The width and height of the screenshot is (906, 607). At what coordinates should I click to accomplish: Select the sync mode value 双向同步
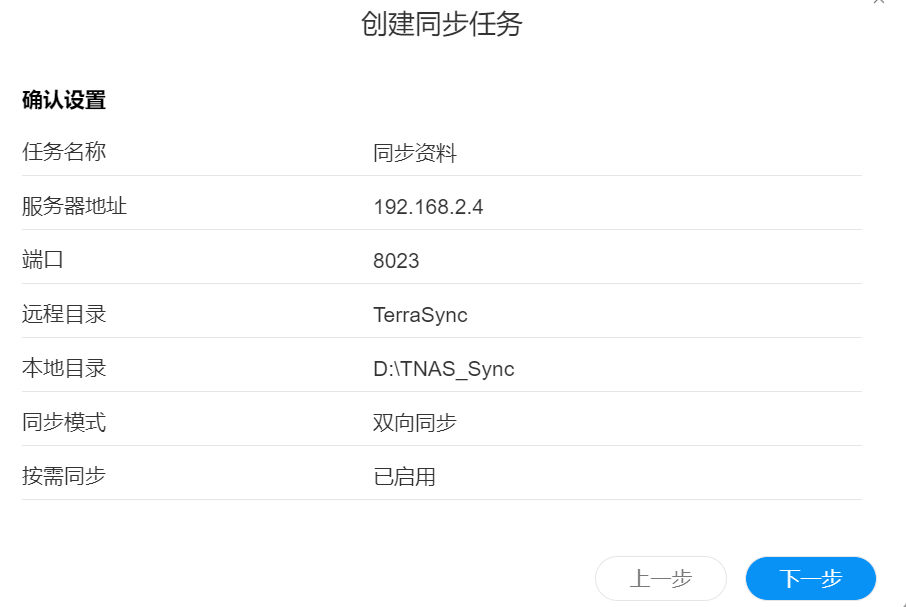415,423
